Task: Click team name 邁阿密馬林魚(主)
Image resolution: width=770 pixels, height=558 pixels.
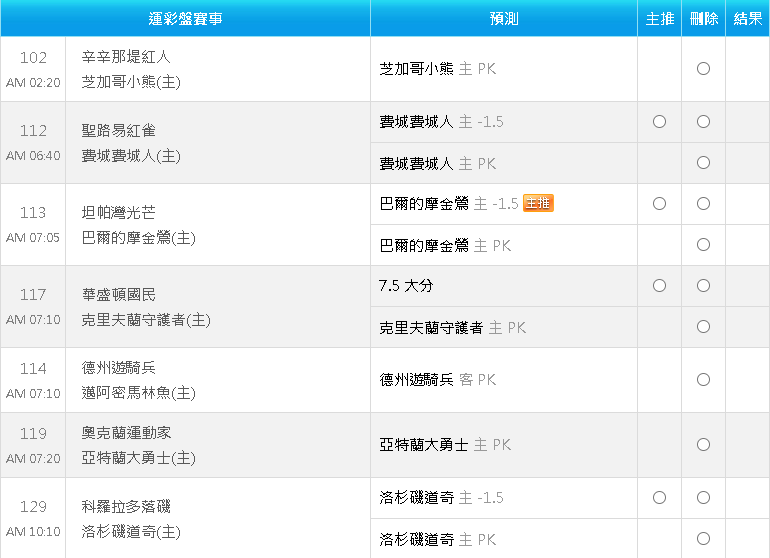Action: click(x=138, y=393)
